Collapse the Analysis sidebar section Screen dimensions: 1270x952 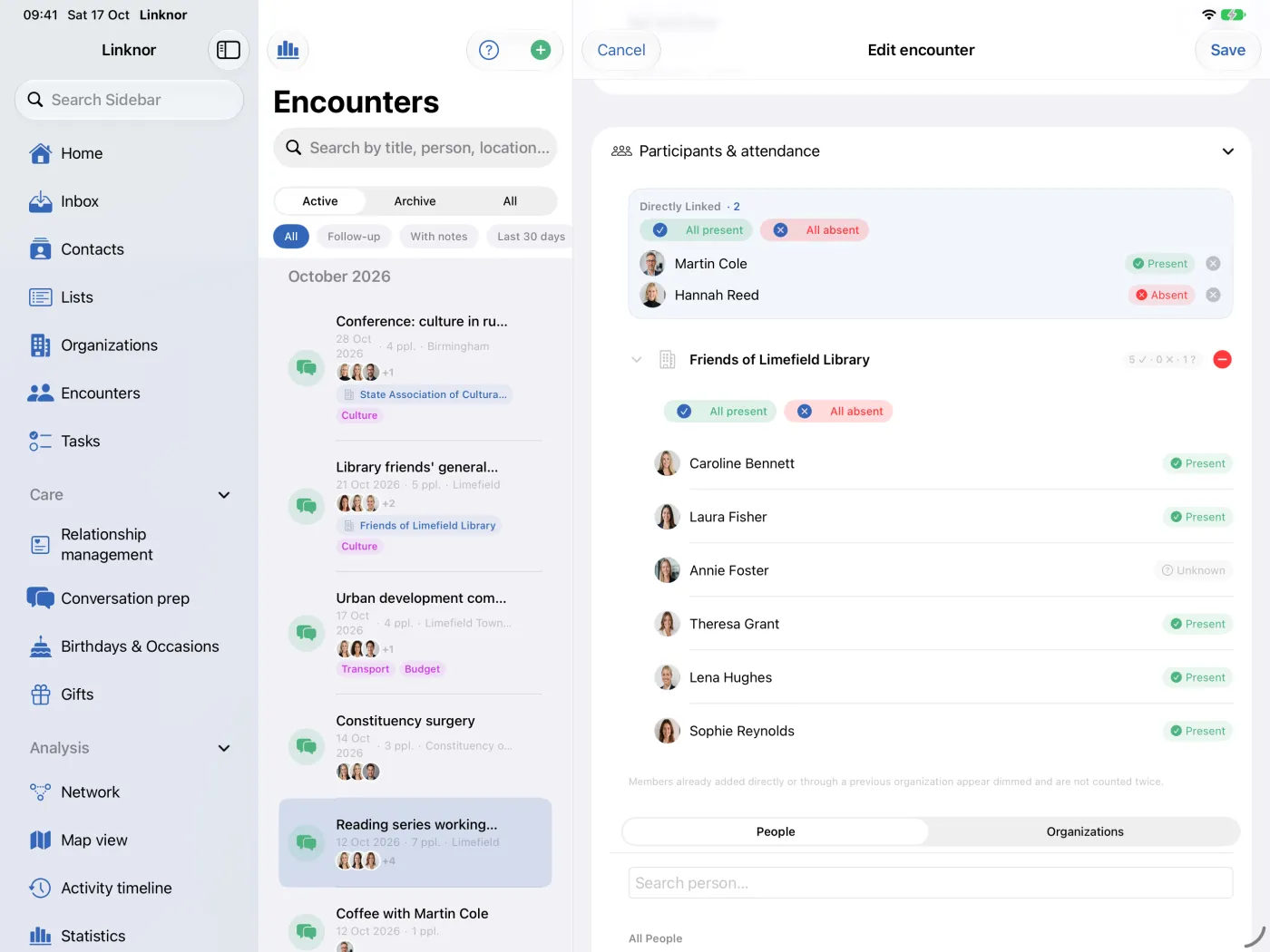point(224,748)
